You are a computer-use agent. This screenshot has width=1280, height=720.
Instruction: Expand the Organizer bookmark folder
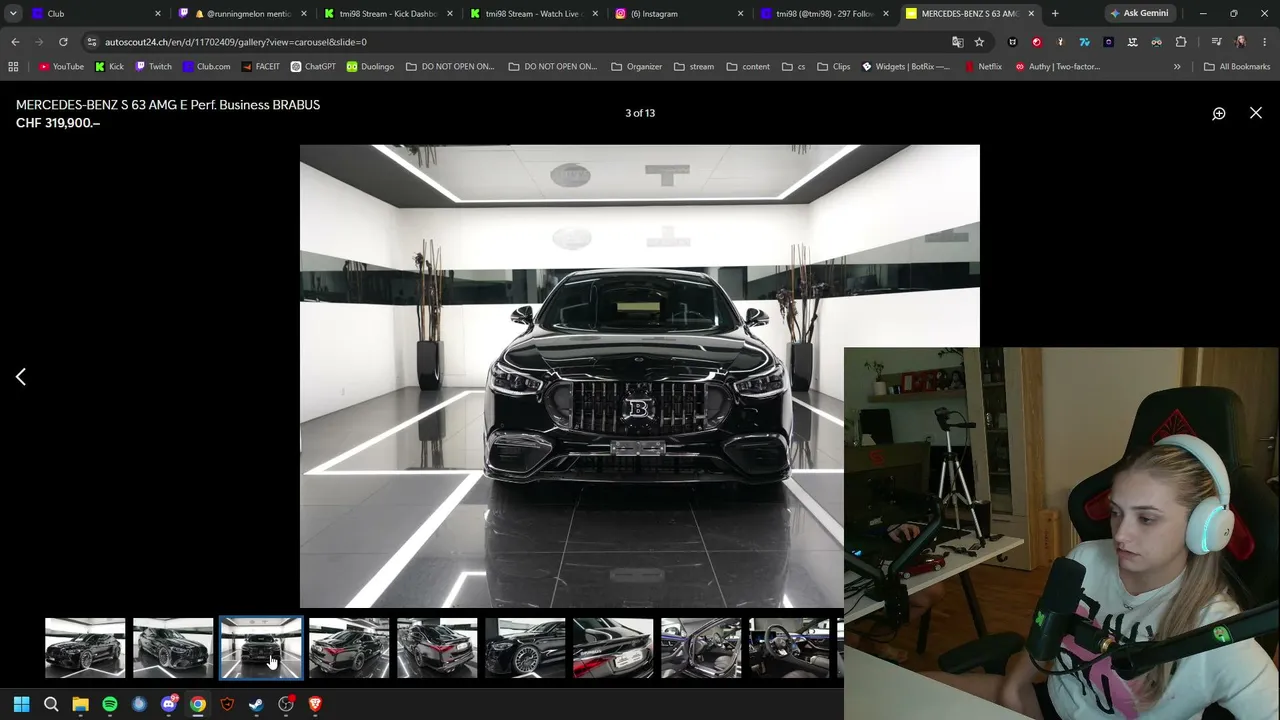637,67
